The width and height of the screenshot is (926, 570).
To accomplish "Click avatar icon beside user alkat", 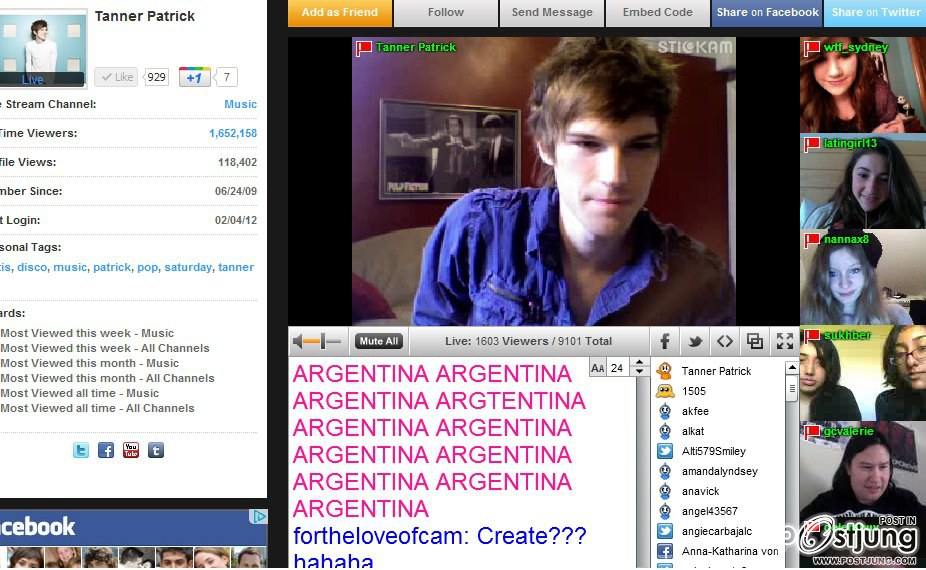I will [x=665, y=431].
